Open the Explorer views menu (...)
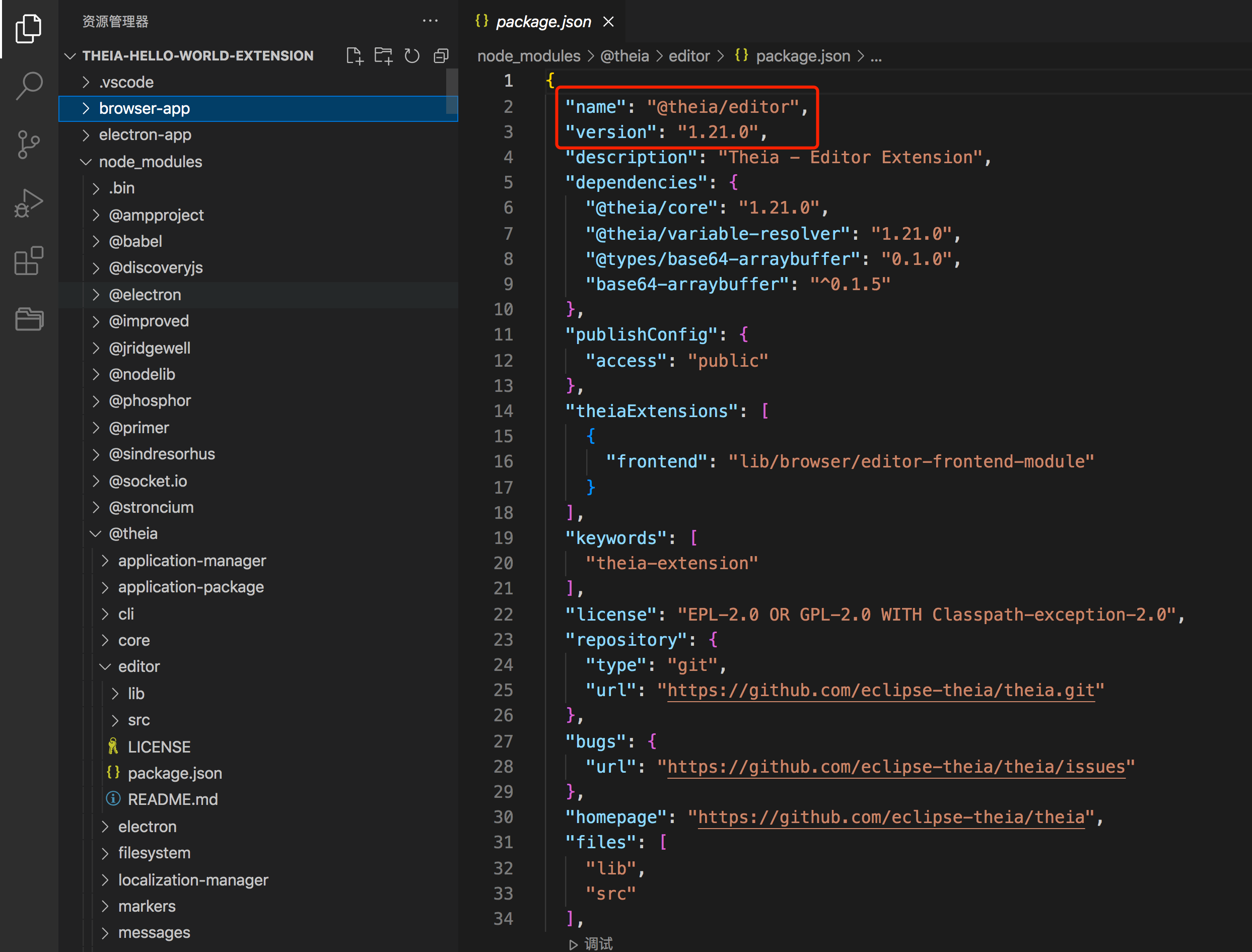This screenshot has height=952, width=1252. point(431,21)
